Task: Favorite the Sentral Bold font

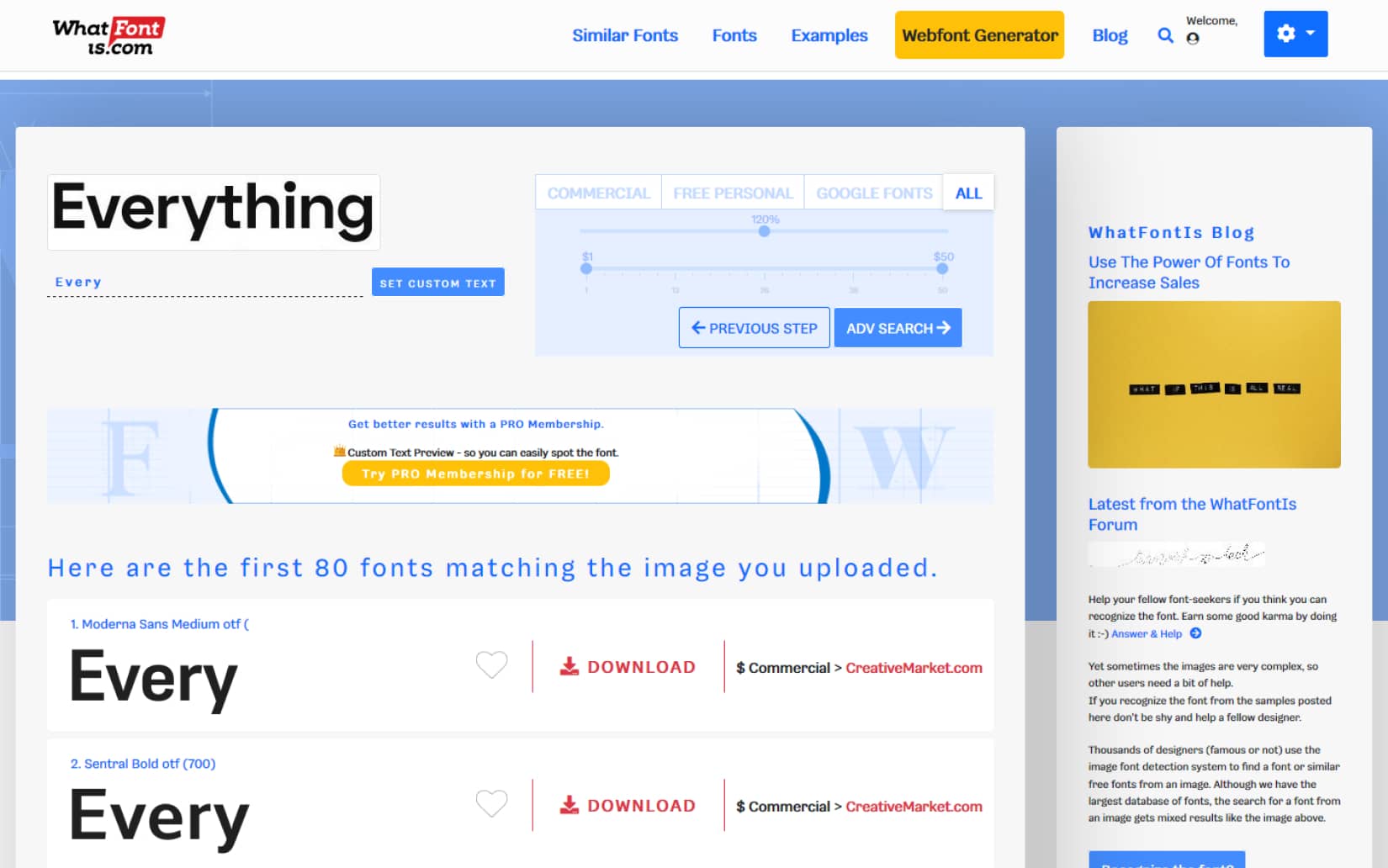Action: tap(491, 804)
